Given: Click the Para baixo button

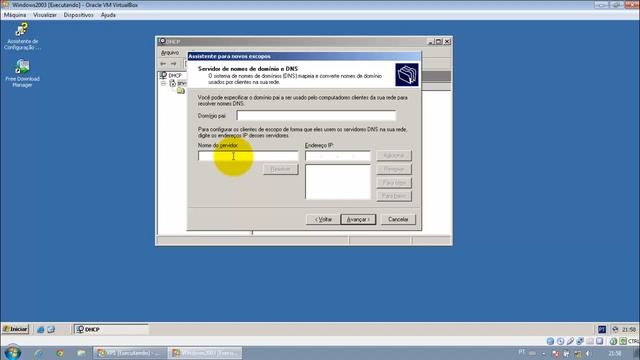Looking at the screenshot, I should [x=394, y=196].
